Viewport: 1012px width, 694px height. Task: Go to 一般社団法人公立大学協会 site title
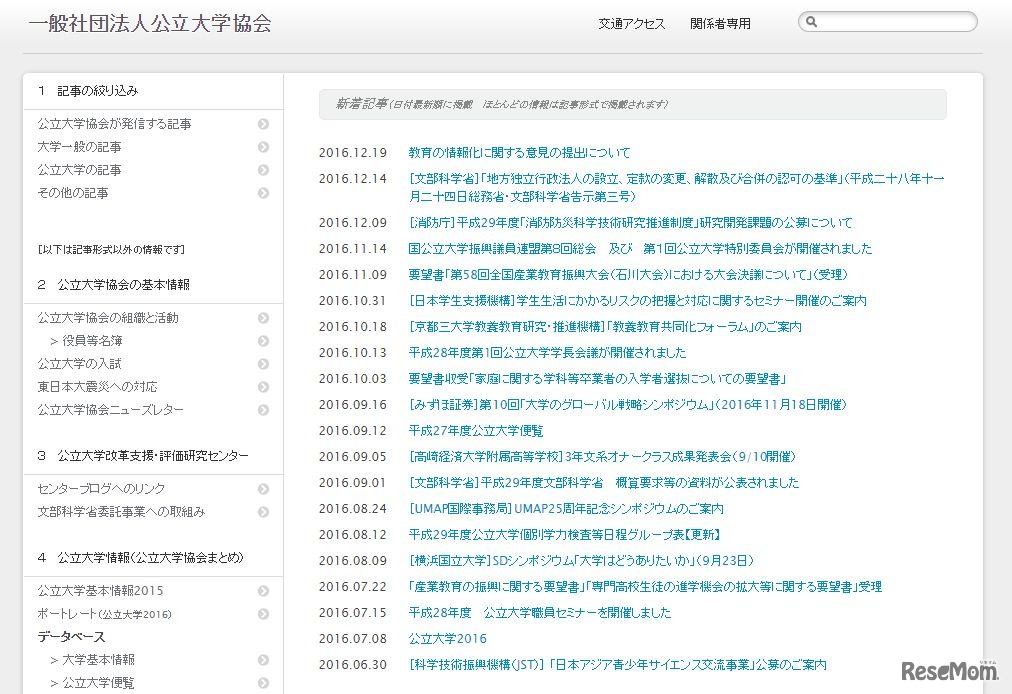150,24
